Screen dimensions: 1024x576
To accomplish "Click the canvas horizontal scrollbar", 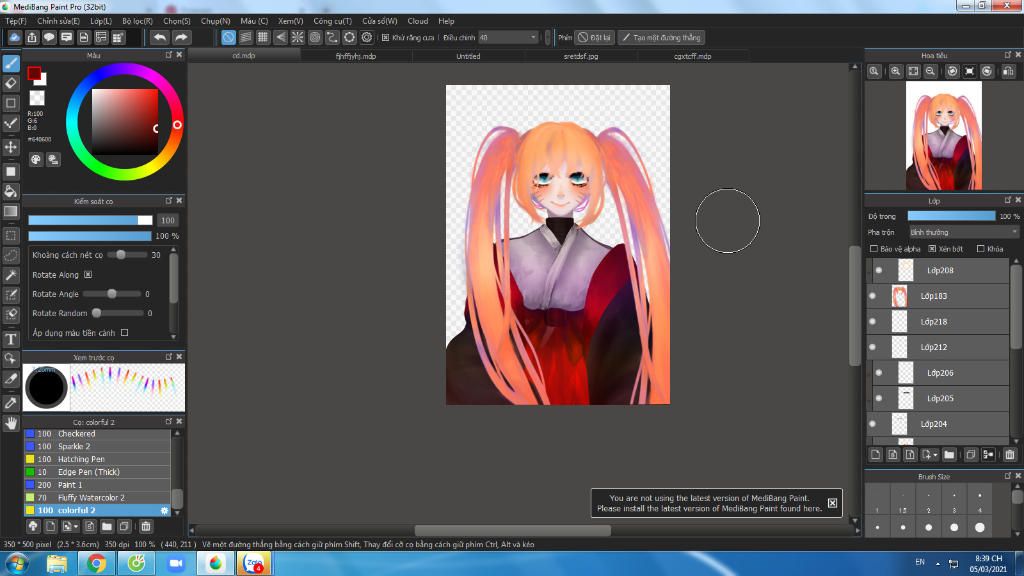I will 513,530.
